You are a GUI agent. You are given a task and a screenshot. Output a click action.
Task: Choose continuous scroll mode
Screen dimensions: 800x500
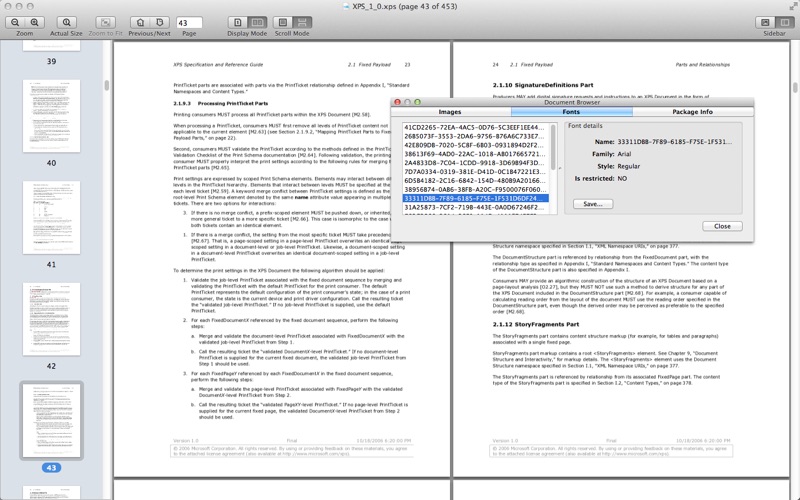[302, 22]
